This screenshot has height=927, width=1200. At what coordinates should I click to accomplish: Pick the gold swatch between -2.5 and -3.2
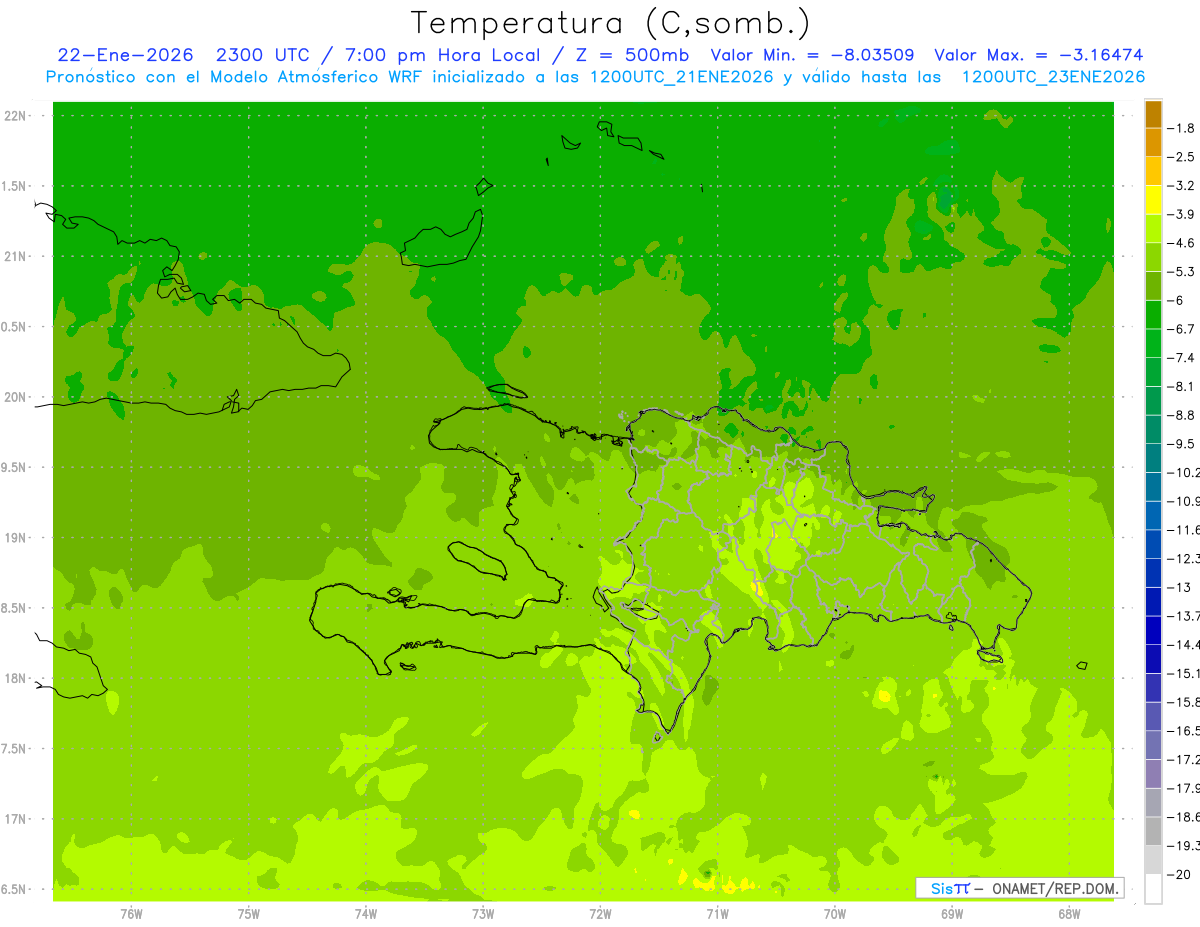(x=1153, y=172)
